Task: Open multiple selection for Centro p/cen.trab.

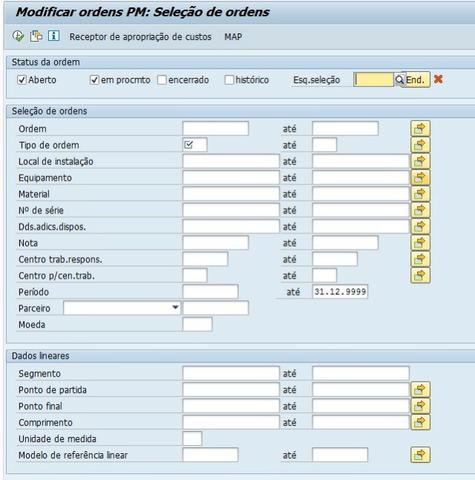Action: pos(420,276)
